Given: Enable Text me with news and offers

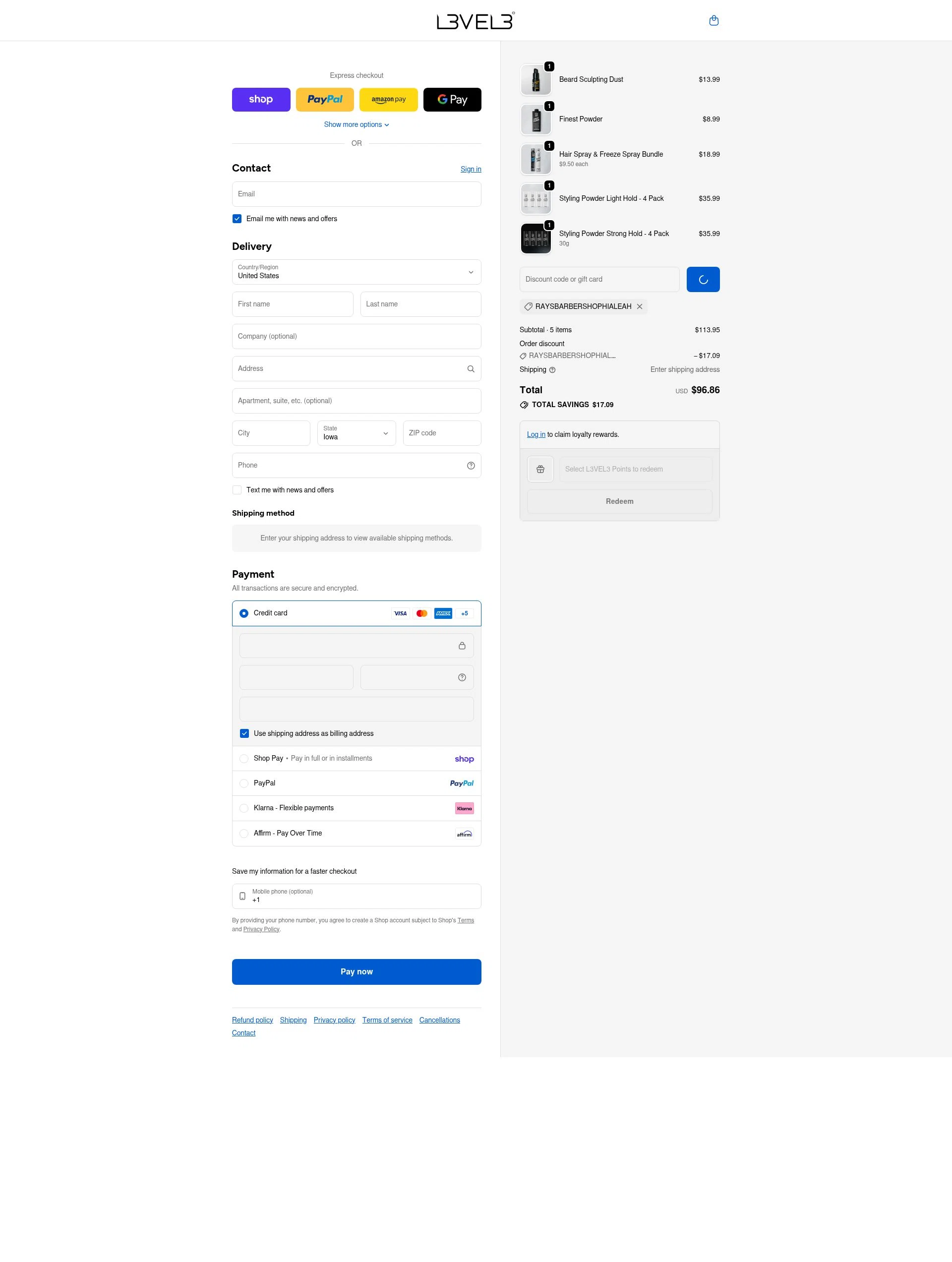Looking at the screenshot, I should [237, 489].
